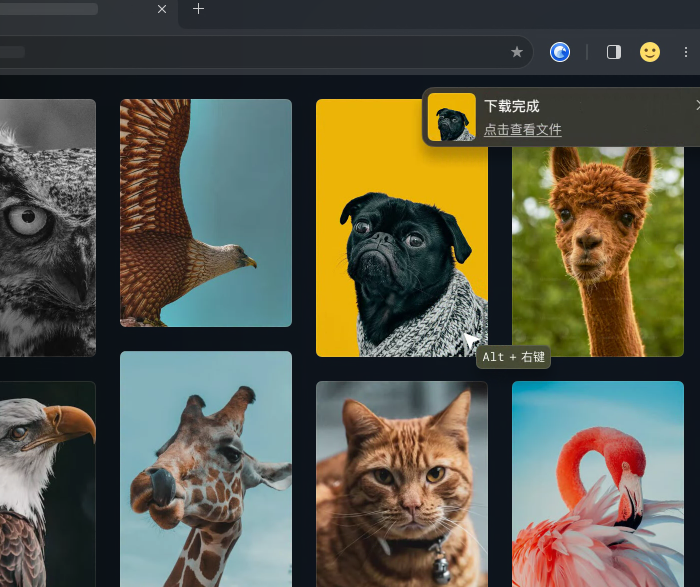The height and width of the screenshot is (587, 700).
Task: Select the pink flamingo photo
Action: pyautogui.click(x=598, y=484)
